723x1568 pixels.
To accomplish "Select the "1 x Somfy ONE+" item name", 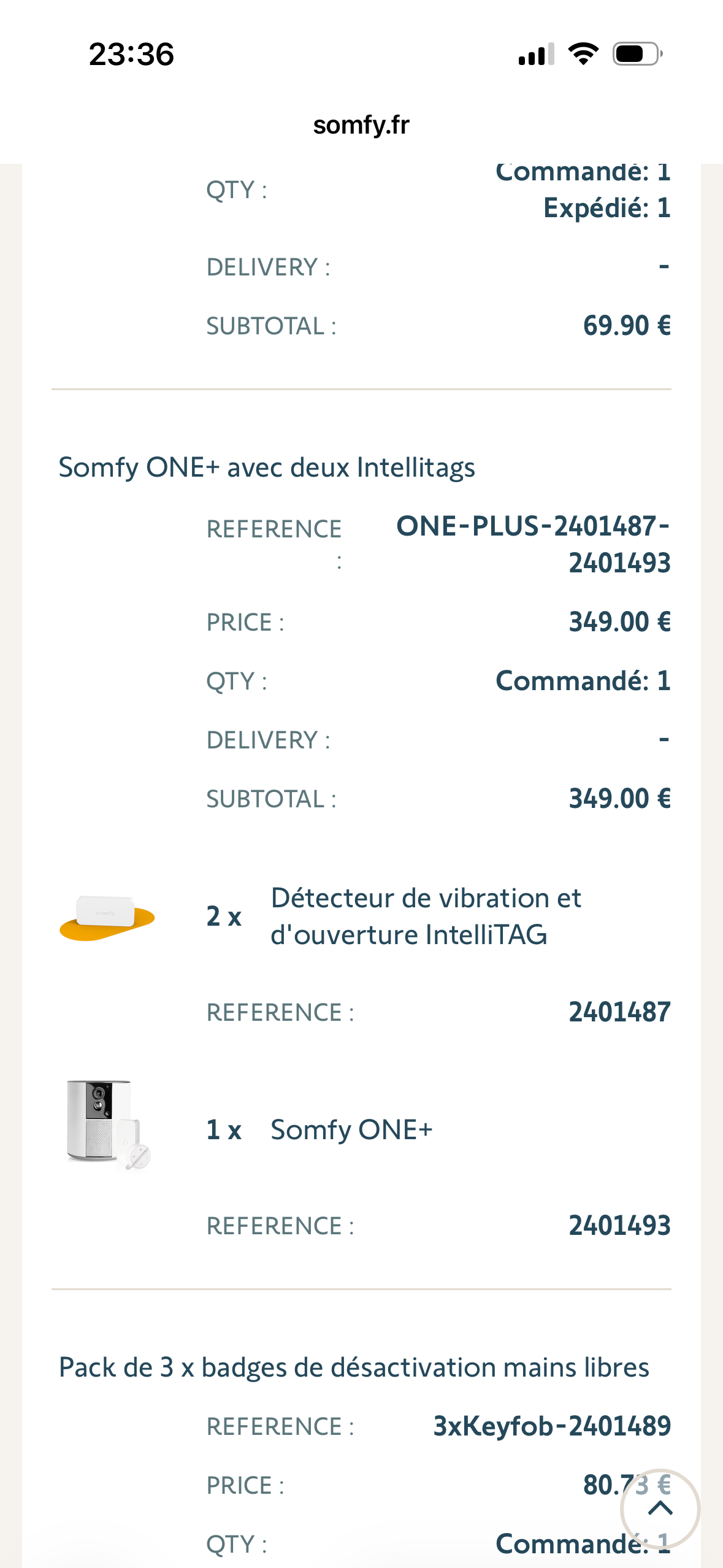I will point(351,1130).
